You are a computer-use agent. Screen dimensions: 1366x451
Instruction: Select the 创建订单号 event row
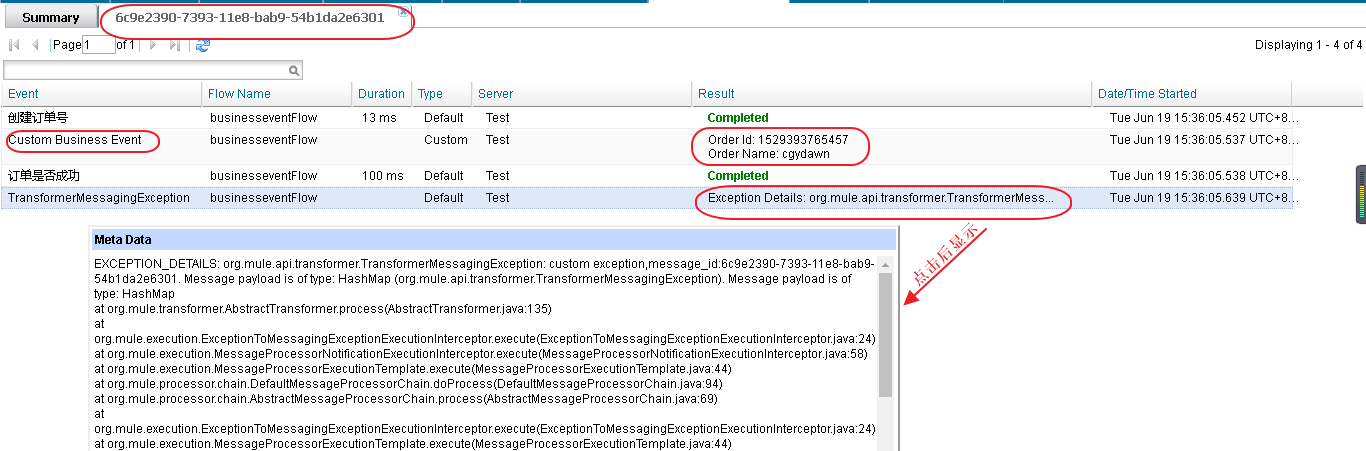pos(647,118)
